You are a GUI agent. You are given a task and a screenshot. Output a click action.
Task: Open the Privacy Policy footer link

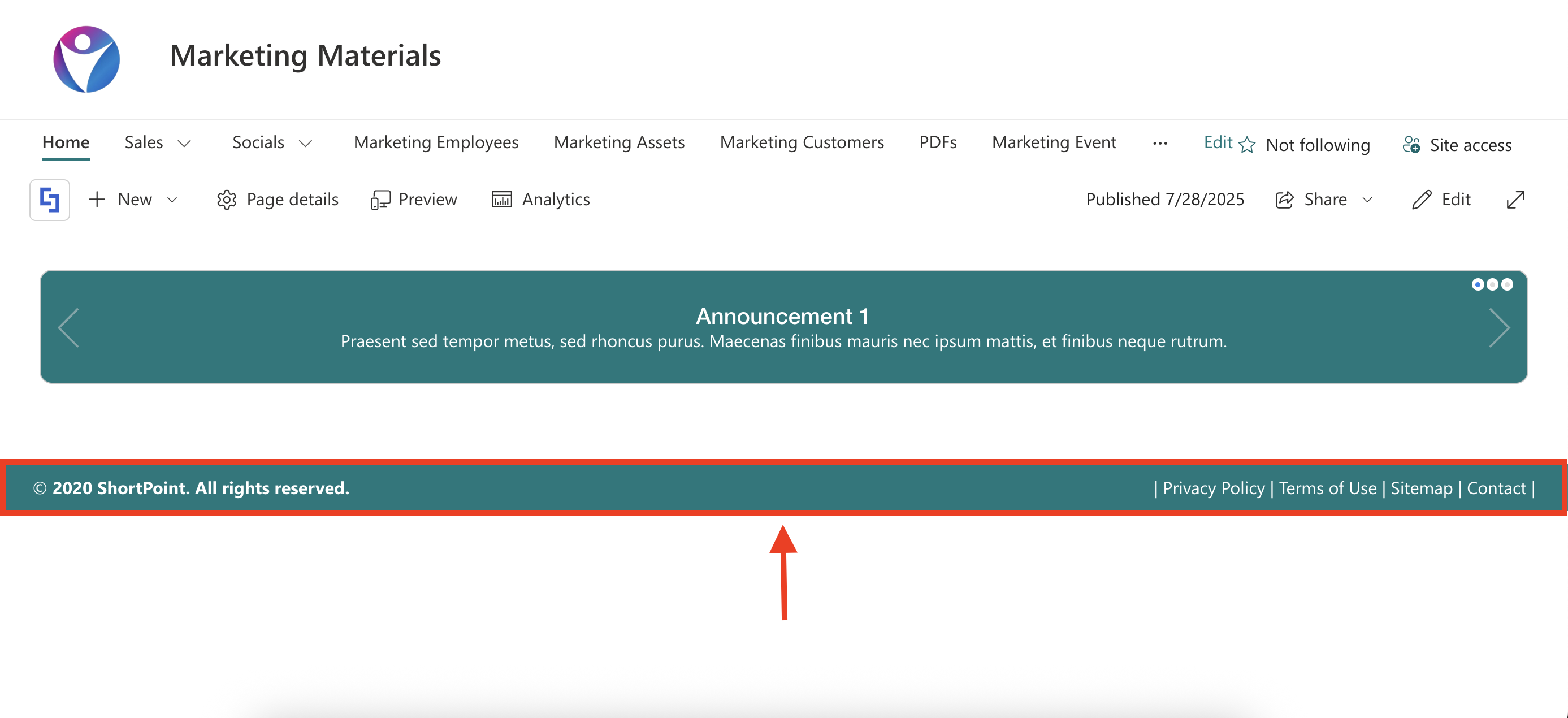click(x=1213, y=488)
